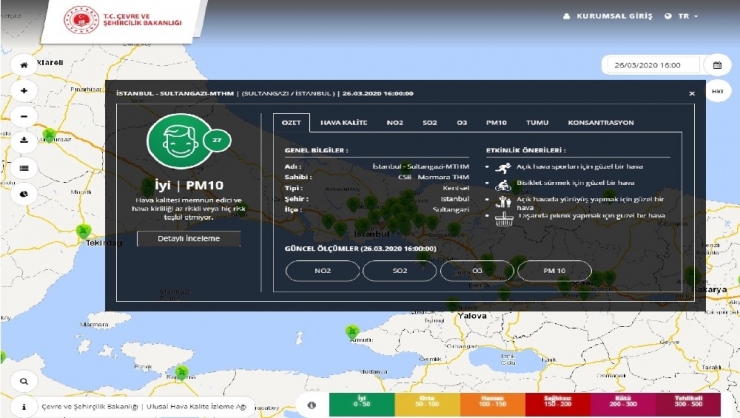Click the green İyi legend color block

click(x=361, y=405)
